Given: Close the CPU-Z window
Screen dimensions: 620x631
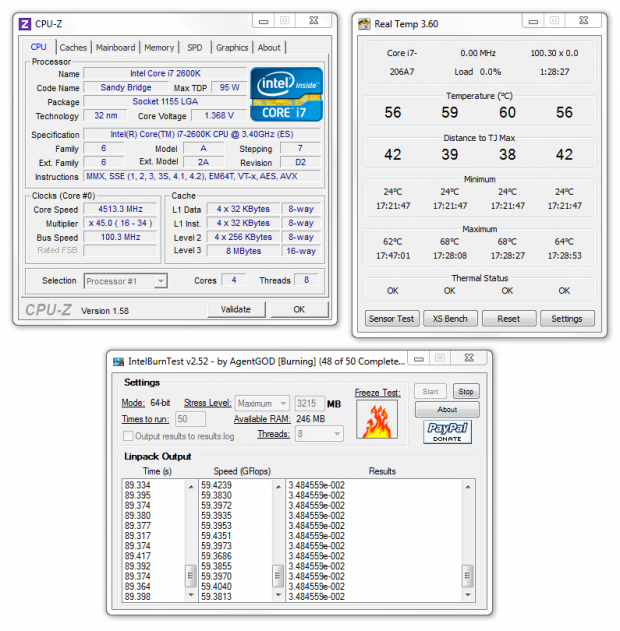Looking at the screenshot, I should (314, 21).
